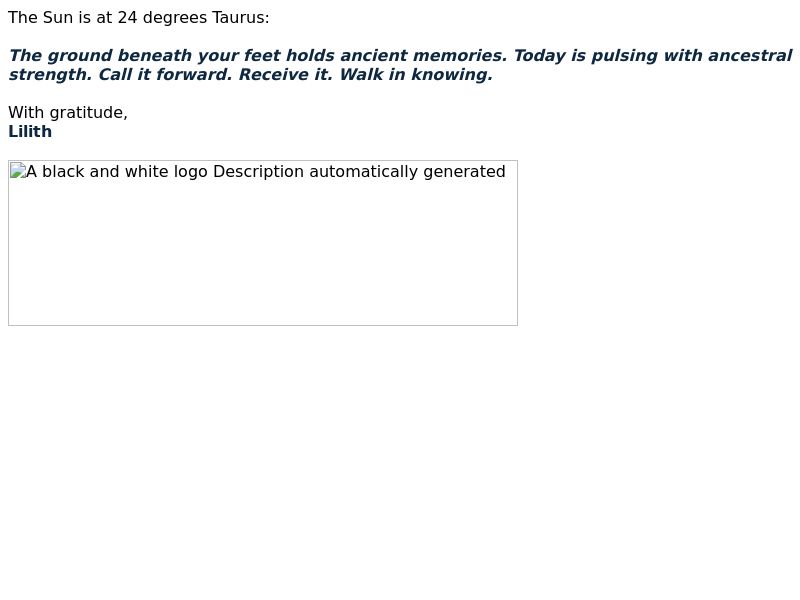Image resolution: width=800 pixels, height=600 pixels.
Task: Click the word 'Taurus:' in the first line
Action: pyautogui.click(x=241, y=18)
